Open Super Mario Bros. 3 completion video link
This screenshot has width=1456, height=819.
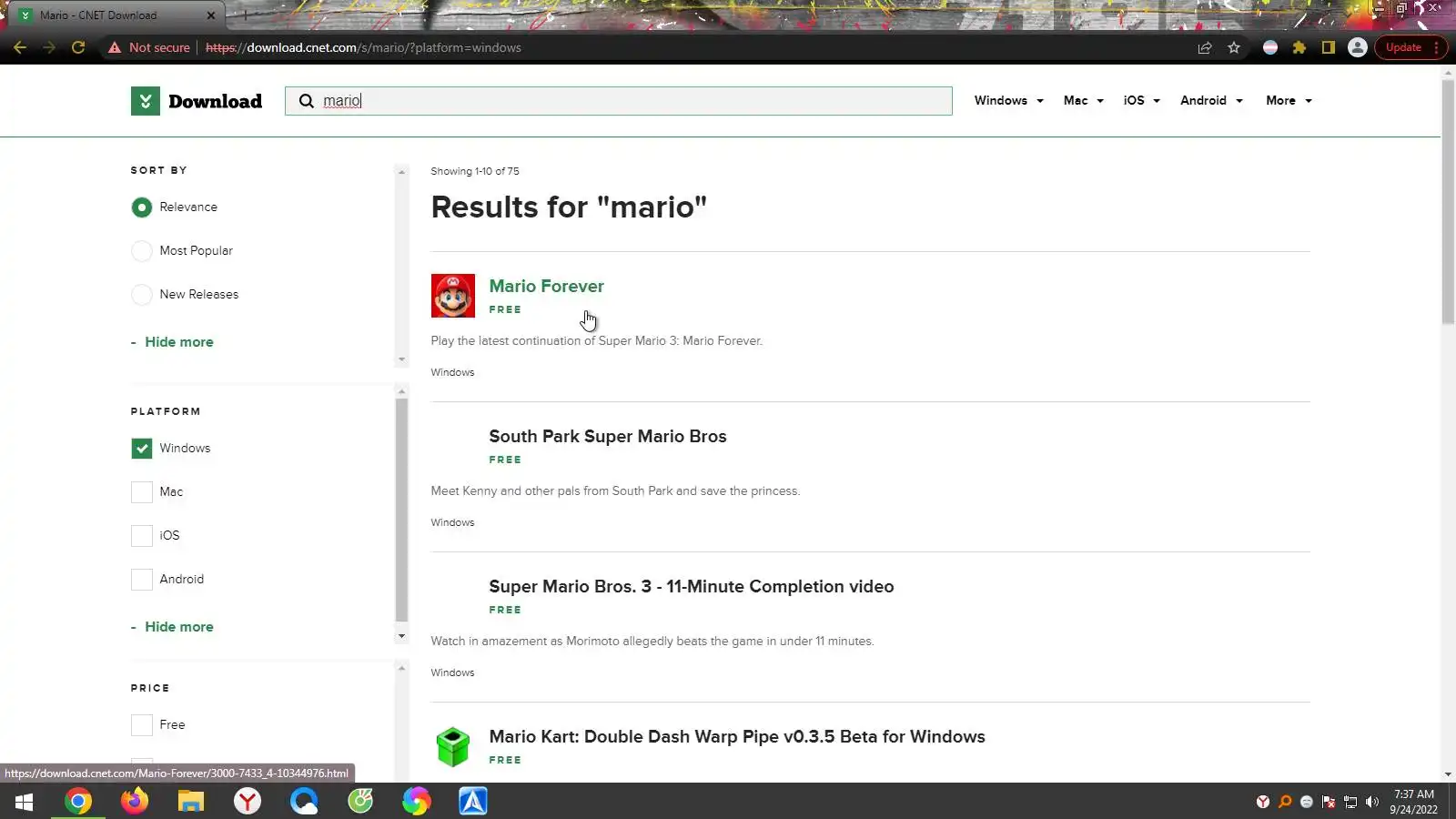(692, 587)
